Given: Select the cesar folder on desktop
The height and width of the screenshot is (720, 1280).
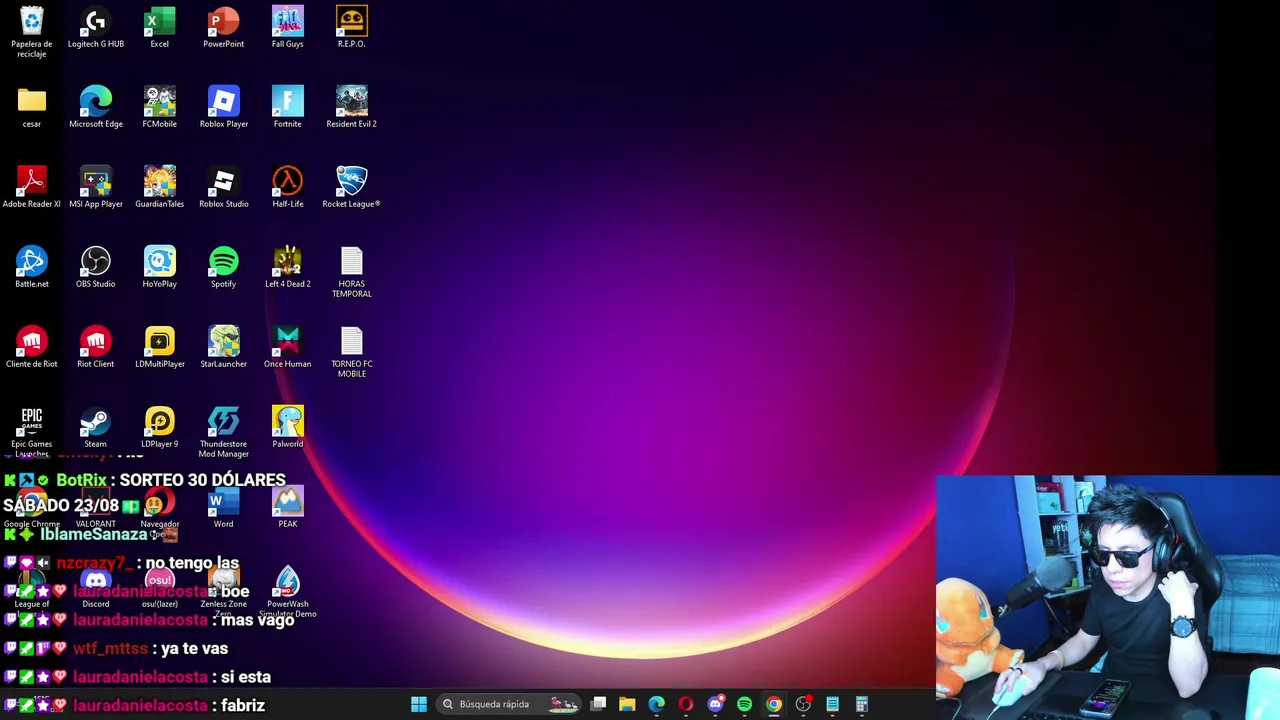Looking at the screenshot, I should pyautogui.click(x=32, y=108).
